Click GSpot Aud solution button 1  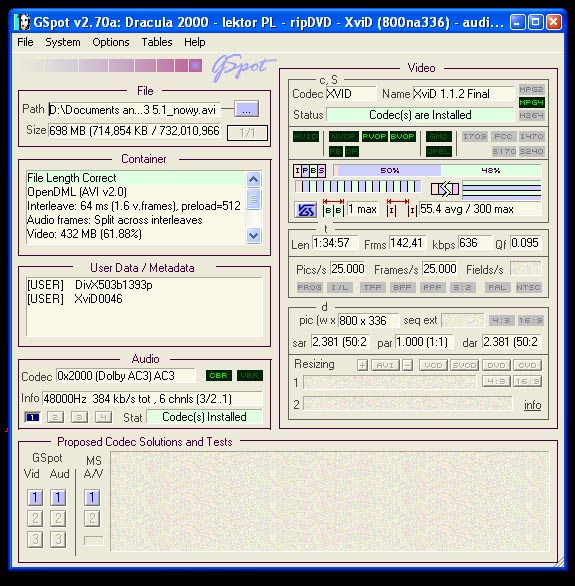58,497
